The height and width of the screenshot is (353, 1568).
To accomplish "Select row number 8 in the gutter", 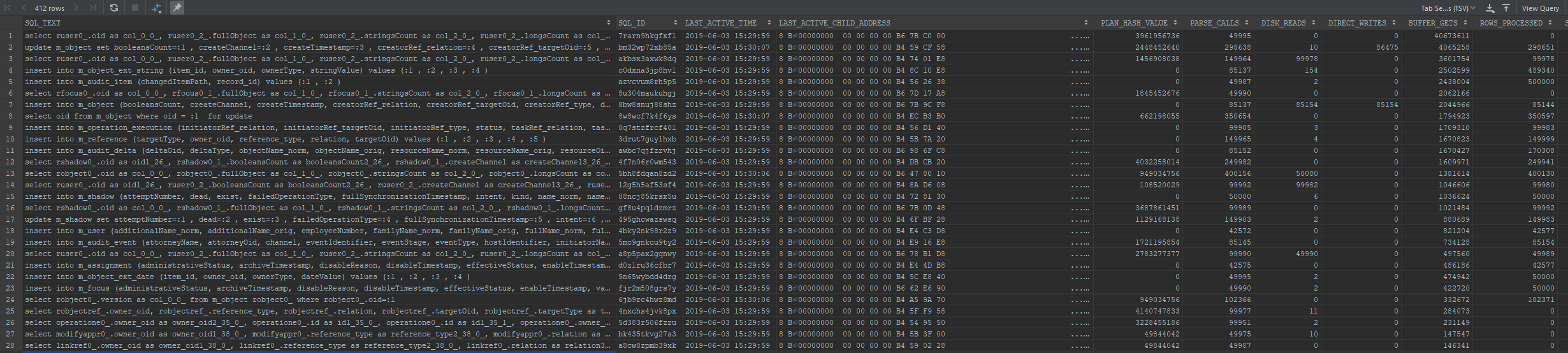I will (x=10, y=117).
